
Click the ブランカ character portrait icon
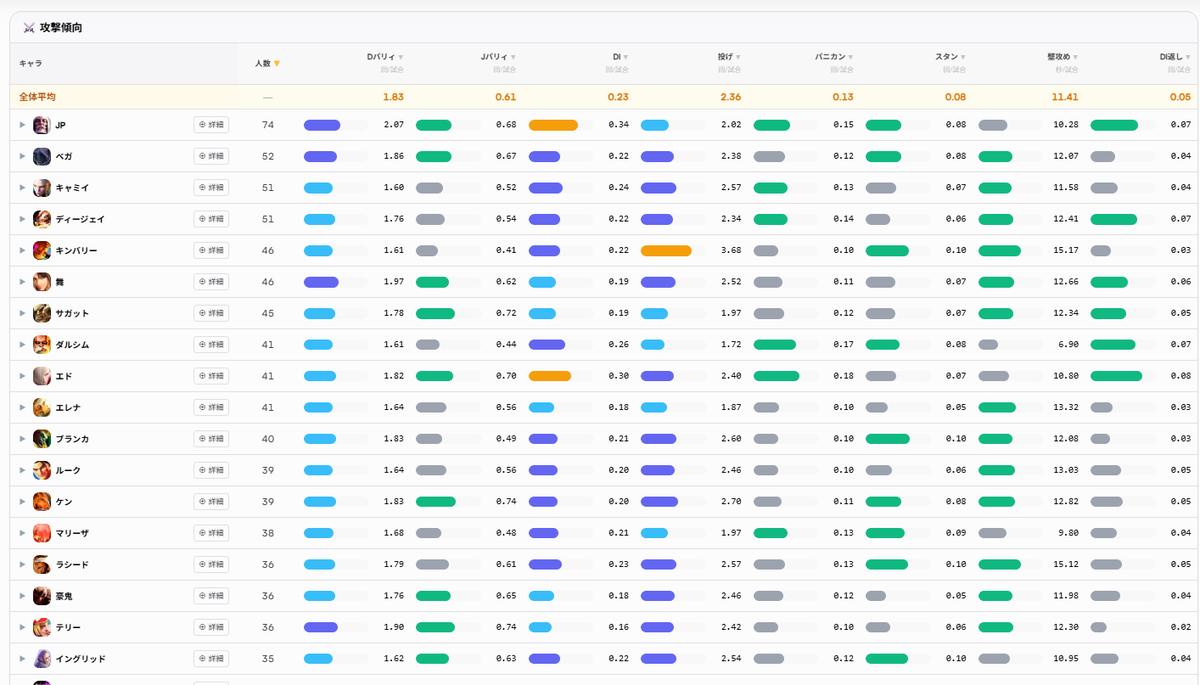41,439
